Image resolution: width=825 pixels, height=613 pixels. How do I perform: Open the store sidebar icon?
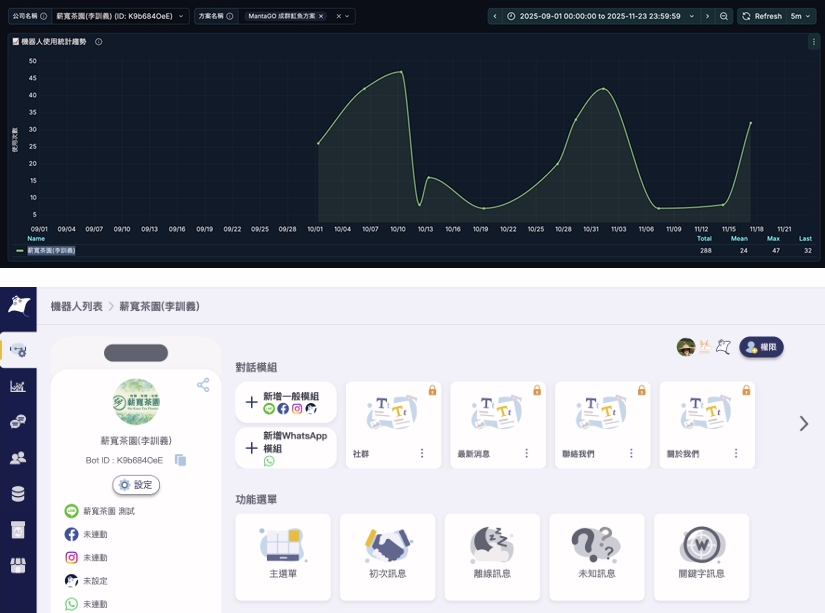click(x=18, y=566)
